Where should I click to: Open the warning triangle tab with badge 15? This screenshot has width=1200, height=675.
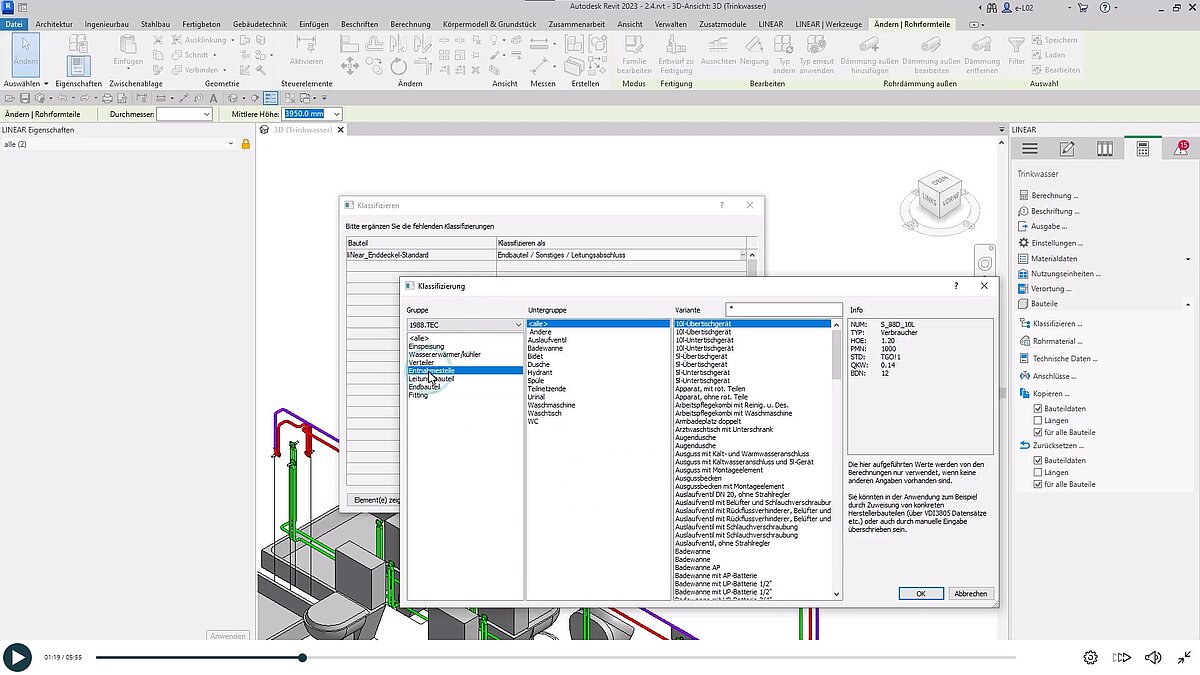[x=1180, y=148]
